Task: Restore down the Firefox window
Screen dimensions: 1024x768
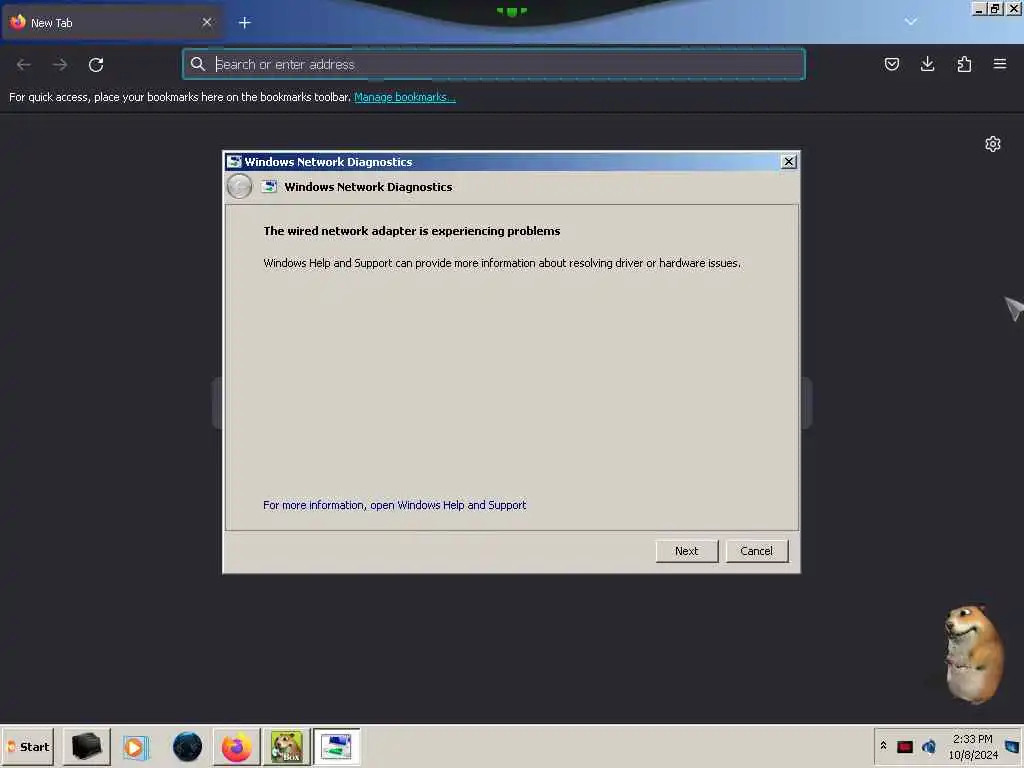Action: [x=995, y=8]
